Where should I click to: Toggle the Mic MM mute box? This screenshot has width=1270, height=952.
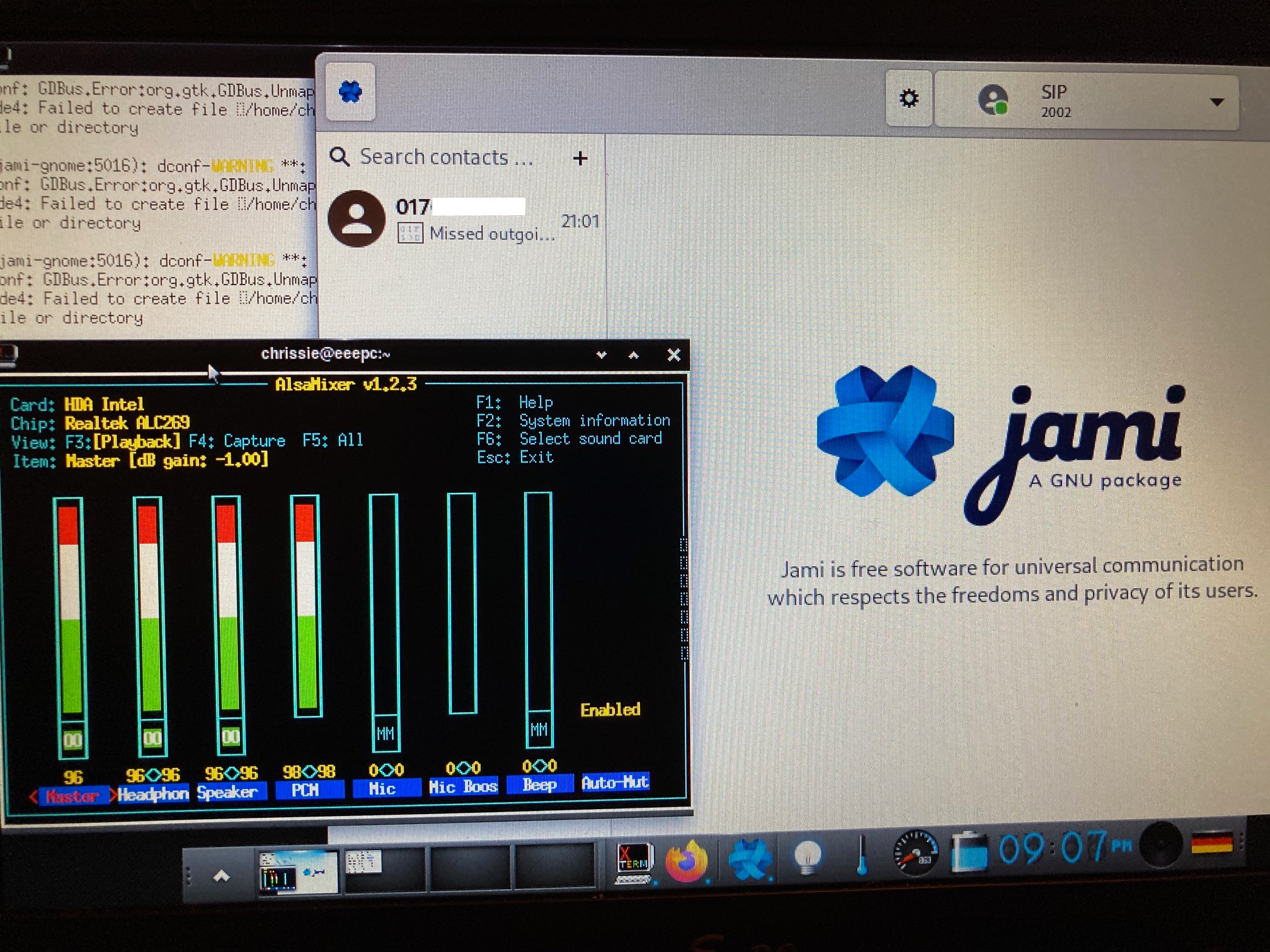386,734
